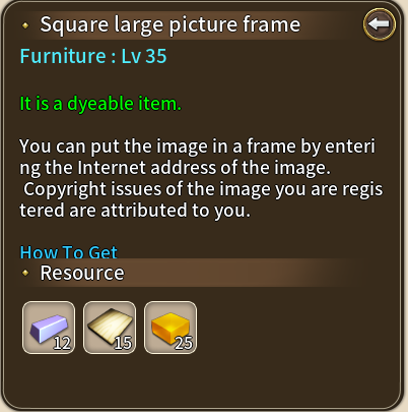Viewport: 408px width, 412px height.
Task: Click the empty area right of resource icons
Action: [x=297, y=327]
